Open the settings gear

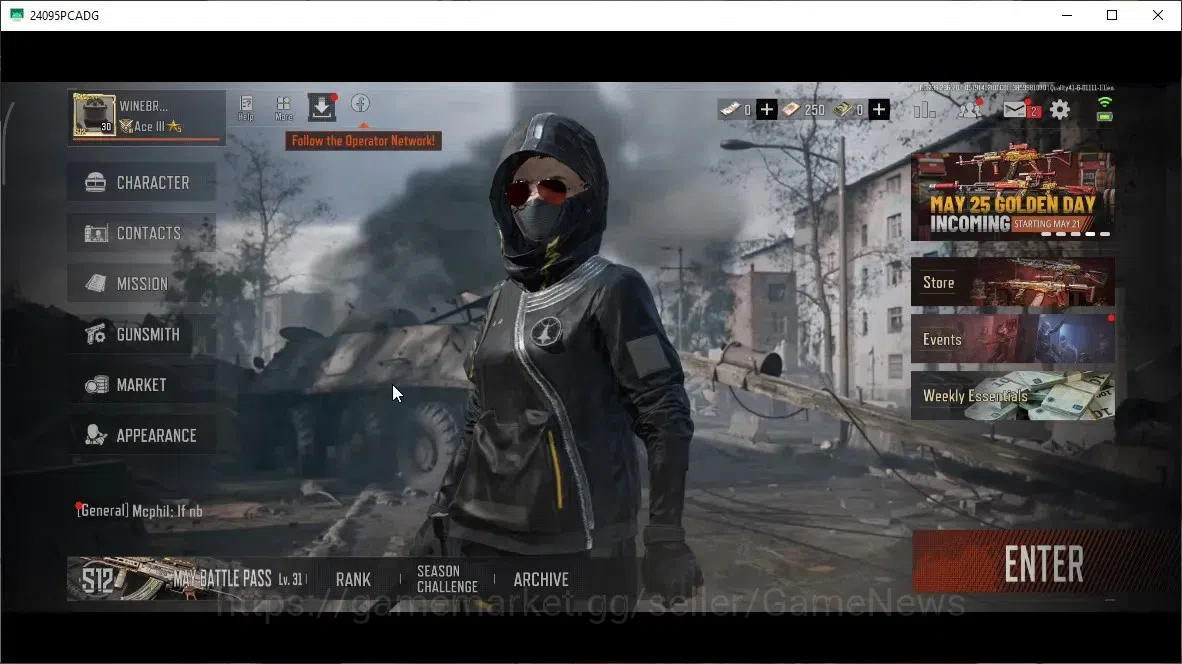1060,110
